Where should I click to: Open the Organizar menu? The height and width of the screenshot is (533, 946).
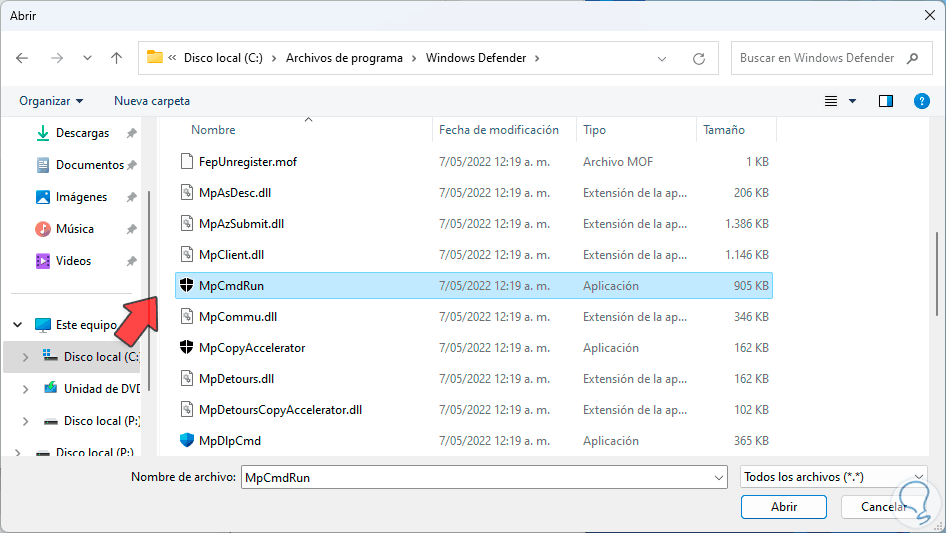click(51, 101)
